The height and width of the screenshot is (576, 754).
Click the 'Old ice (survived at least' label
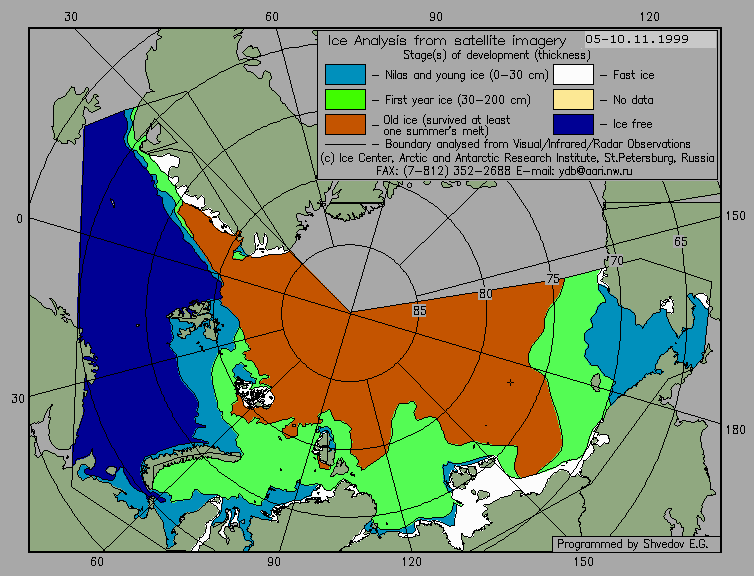point(446,120)
